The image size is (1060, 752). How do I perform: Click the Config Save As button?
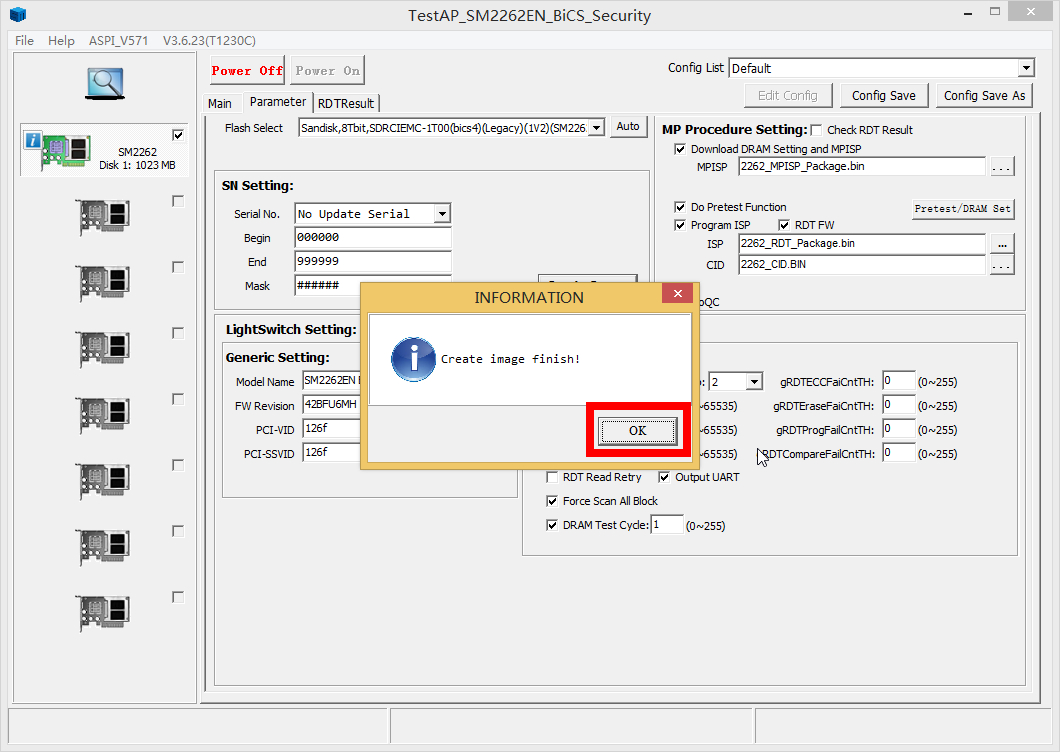pyautogui.click(x=984, y=95)
